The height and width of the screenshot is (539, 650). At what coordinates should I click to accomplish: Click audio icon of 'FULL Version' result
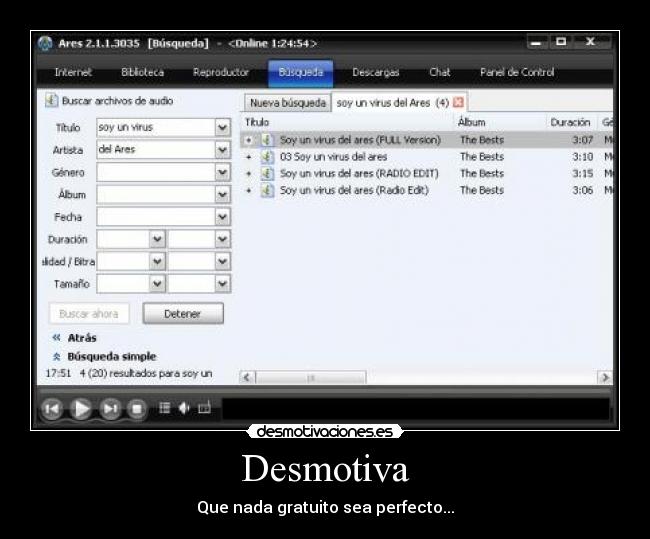[x=267, y=140]
